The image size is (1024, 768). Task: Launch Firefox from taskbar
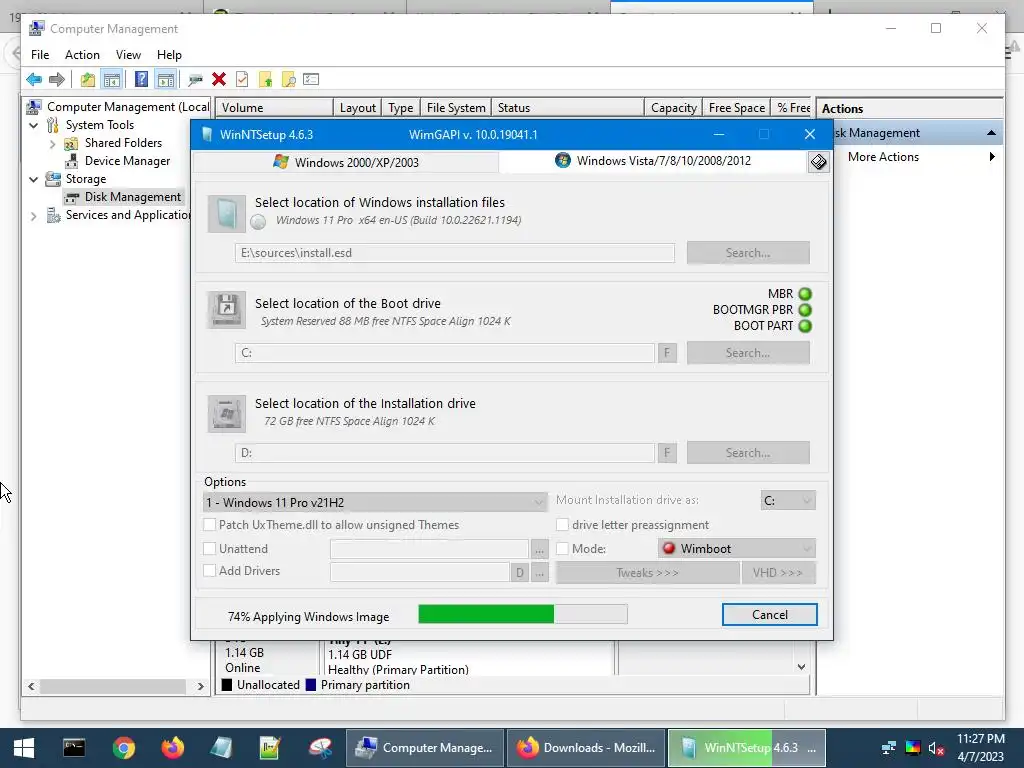[172, 748]
